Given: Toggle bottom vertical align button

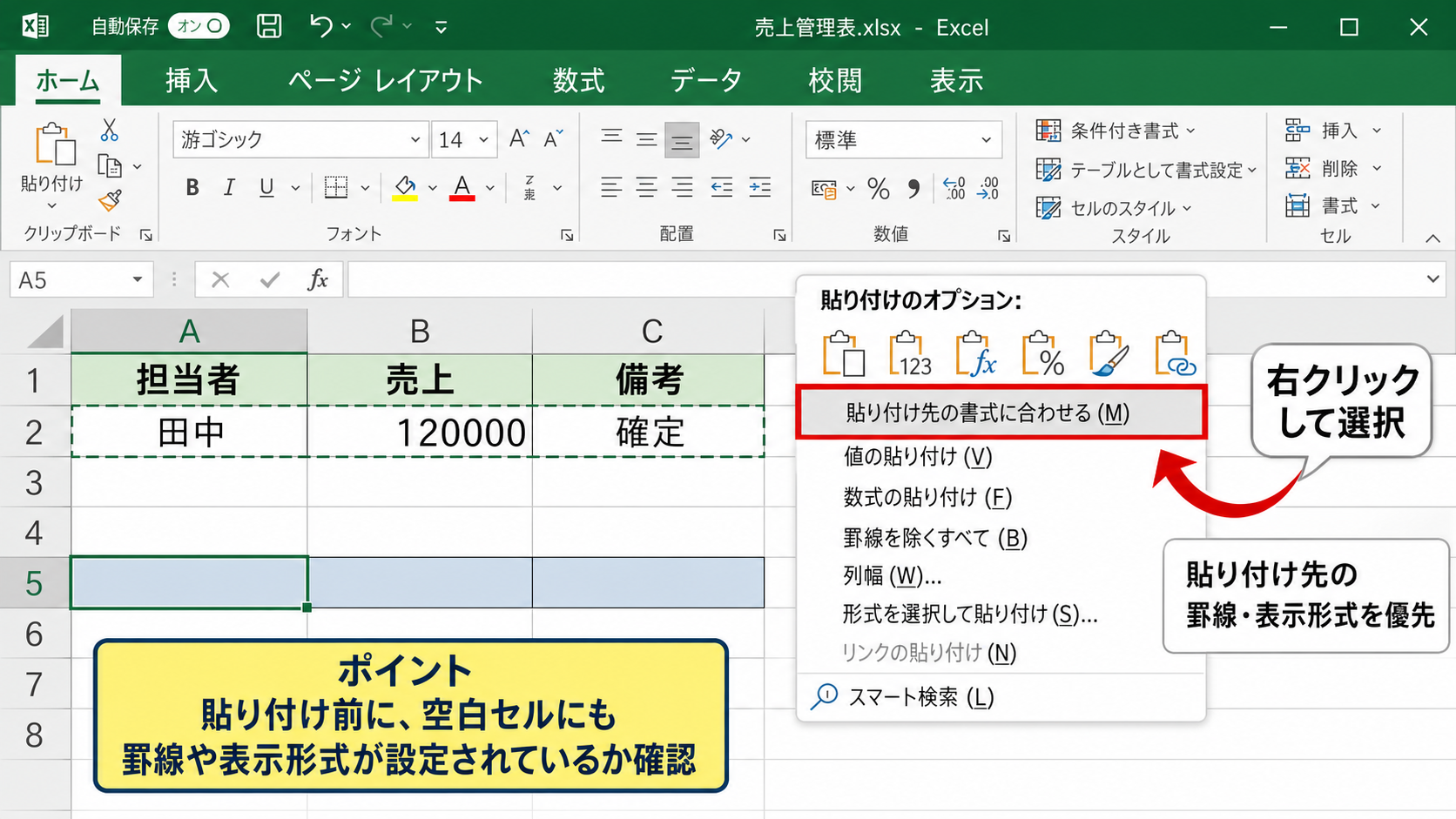Looking at the screenshot, I should [x=682, y=140].
